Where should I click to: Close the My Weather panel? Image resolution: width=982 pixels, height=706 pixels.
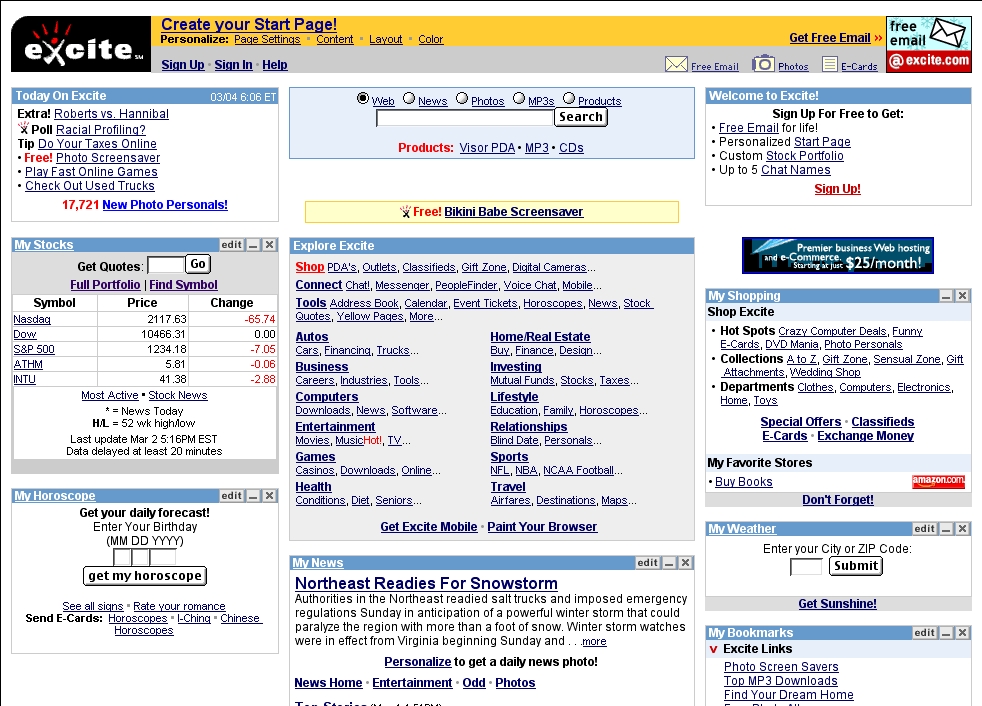(962, 529)
